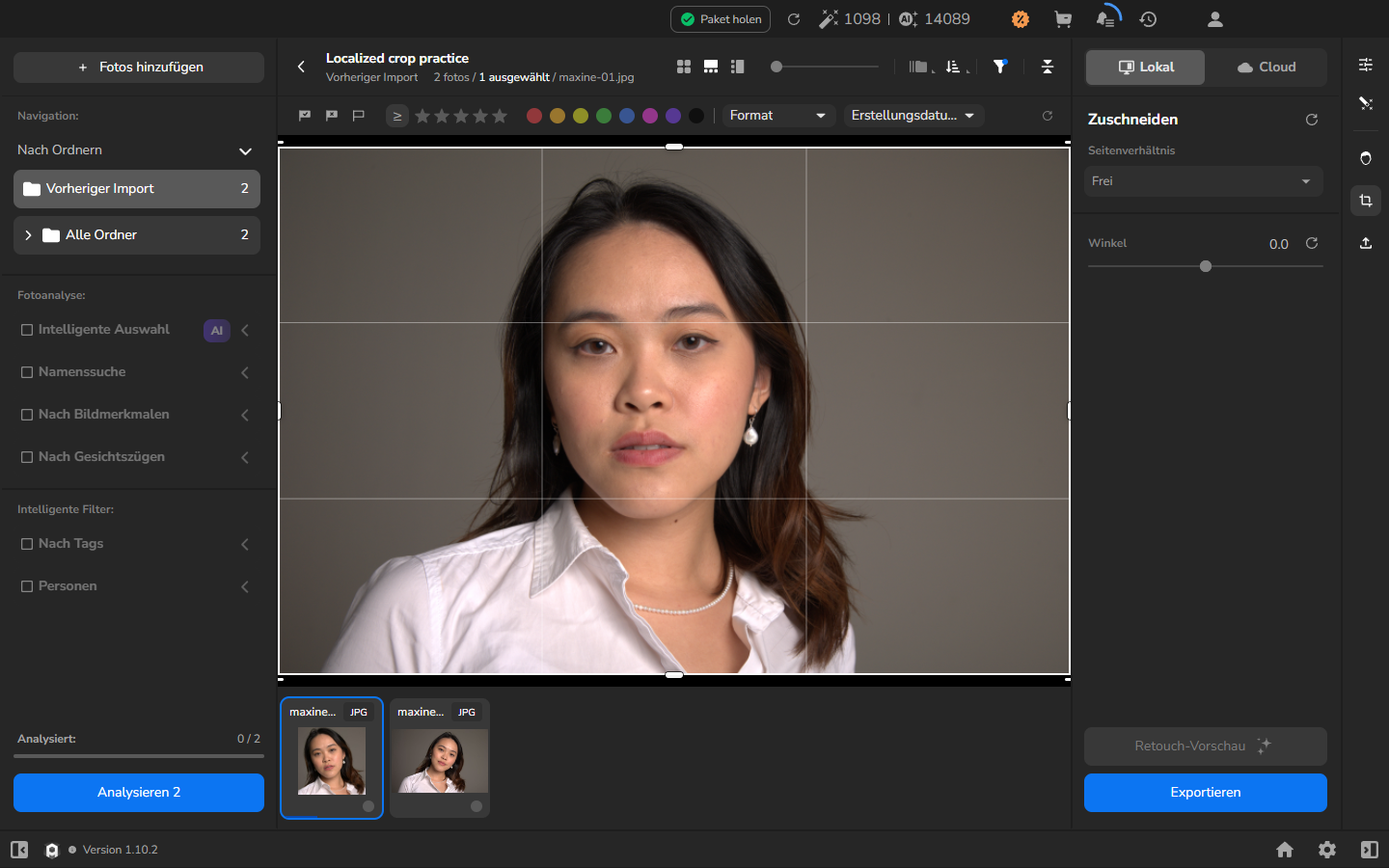The height and width of the screenshot is (868, 1389).
Task: Open the user account icon
Action: (x=1215, y=19)
